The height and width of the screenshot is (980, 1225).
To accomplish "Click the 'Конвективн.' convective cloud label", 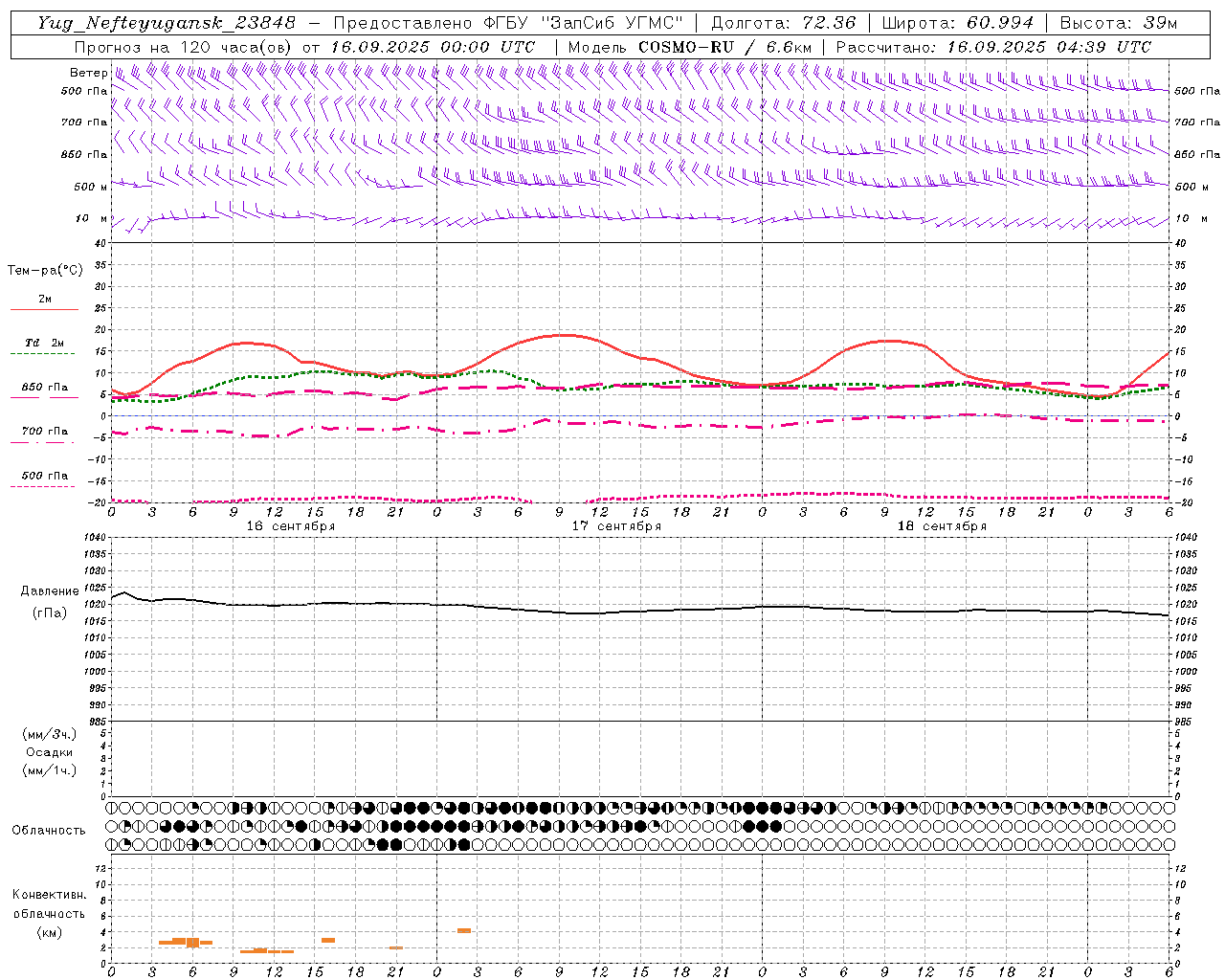I will click(49, 895).
